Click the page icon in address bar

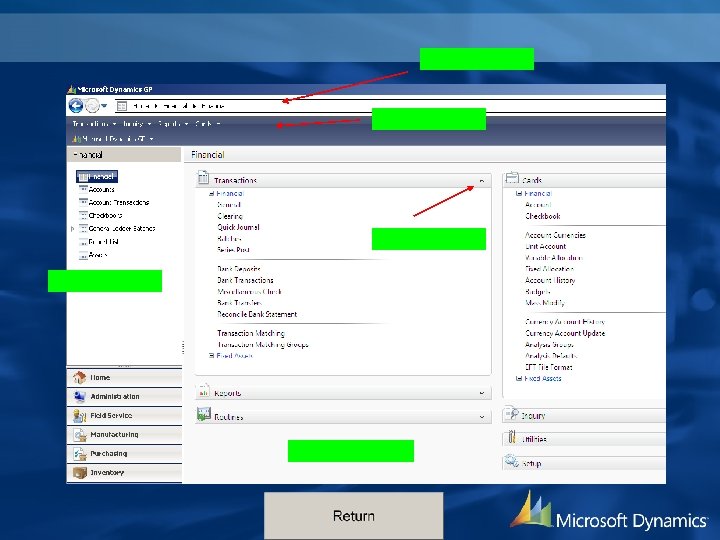coord(122,106)
